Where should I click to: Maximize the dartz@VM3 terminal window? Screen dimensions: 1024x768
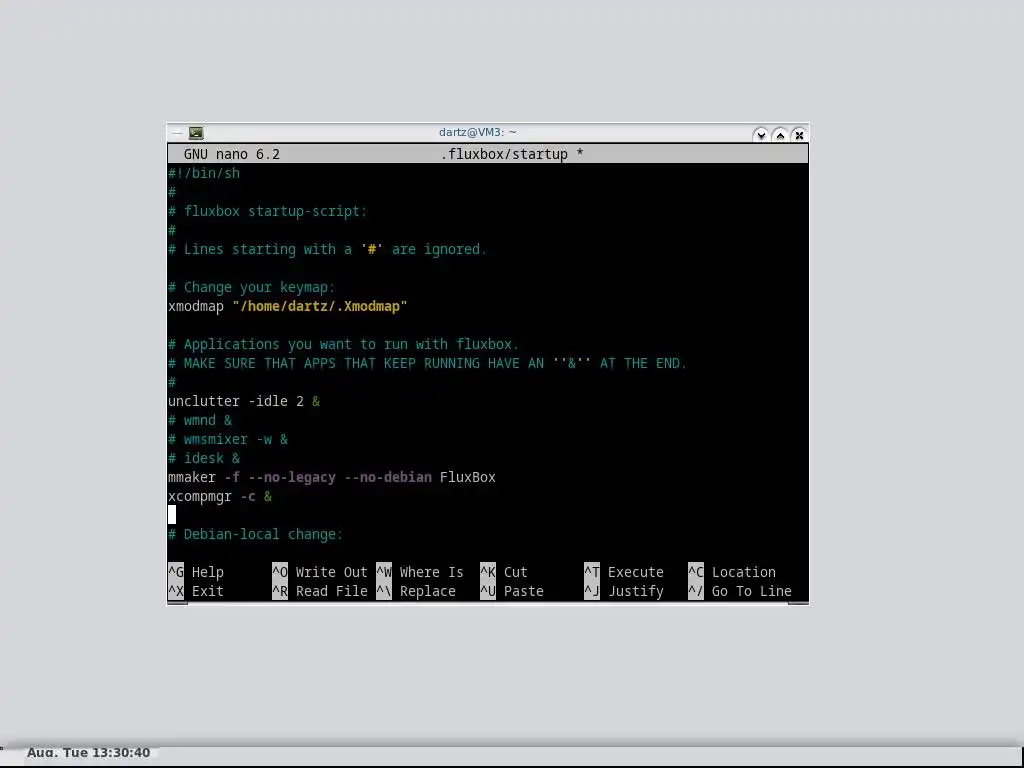coord(780,135)
